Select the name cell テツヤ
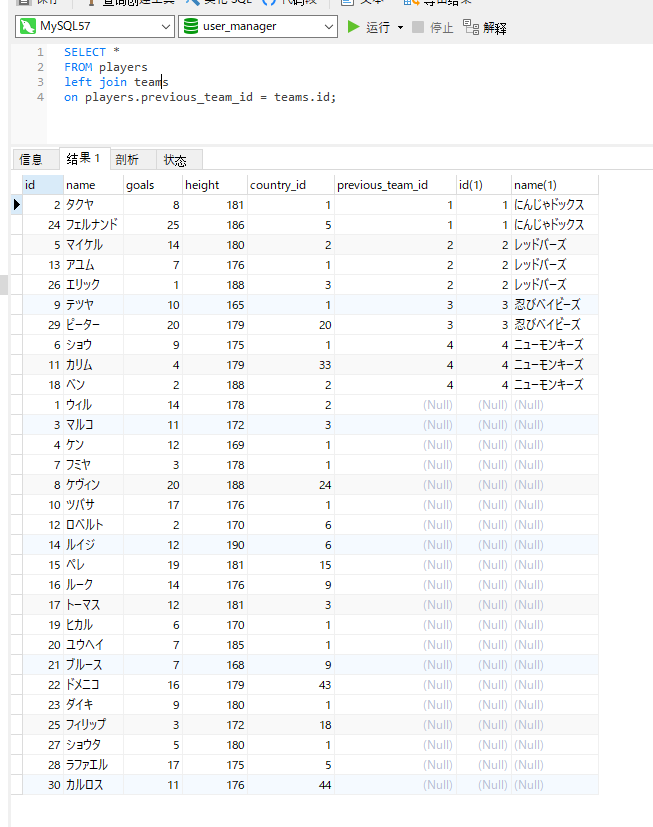653x827 pixels. 93,305
